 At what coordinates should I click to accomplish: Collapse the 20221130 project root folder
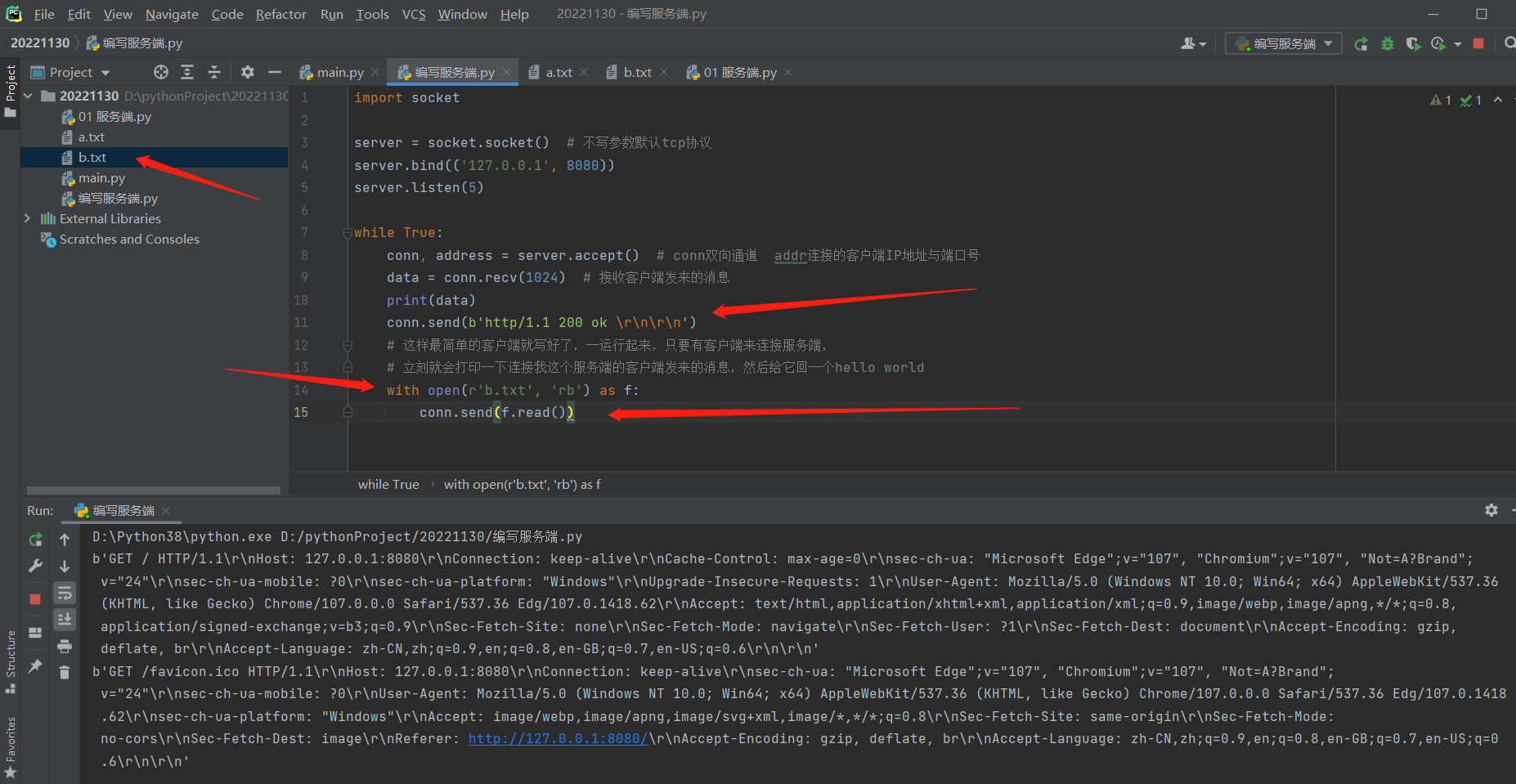coord(29,96)
